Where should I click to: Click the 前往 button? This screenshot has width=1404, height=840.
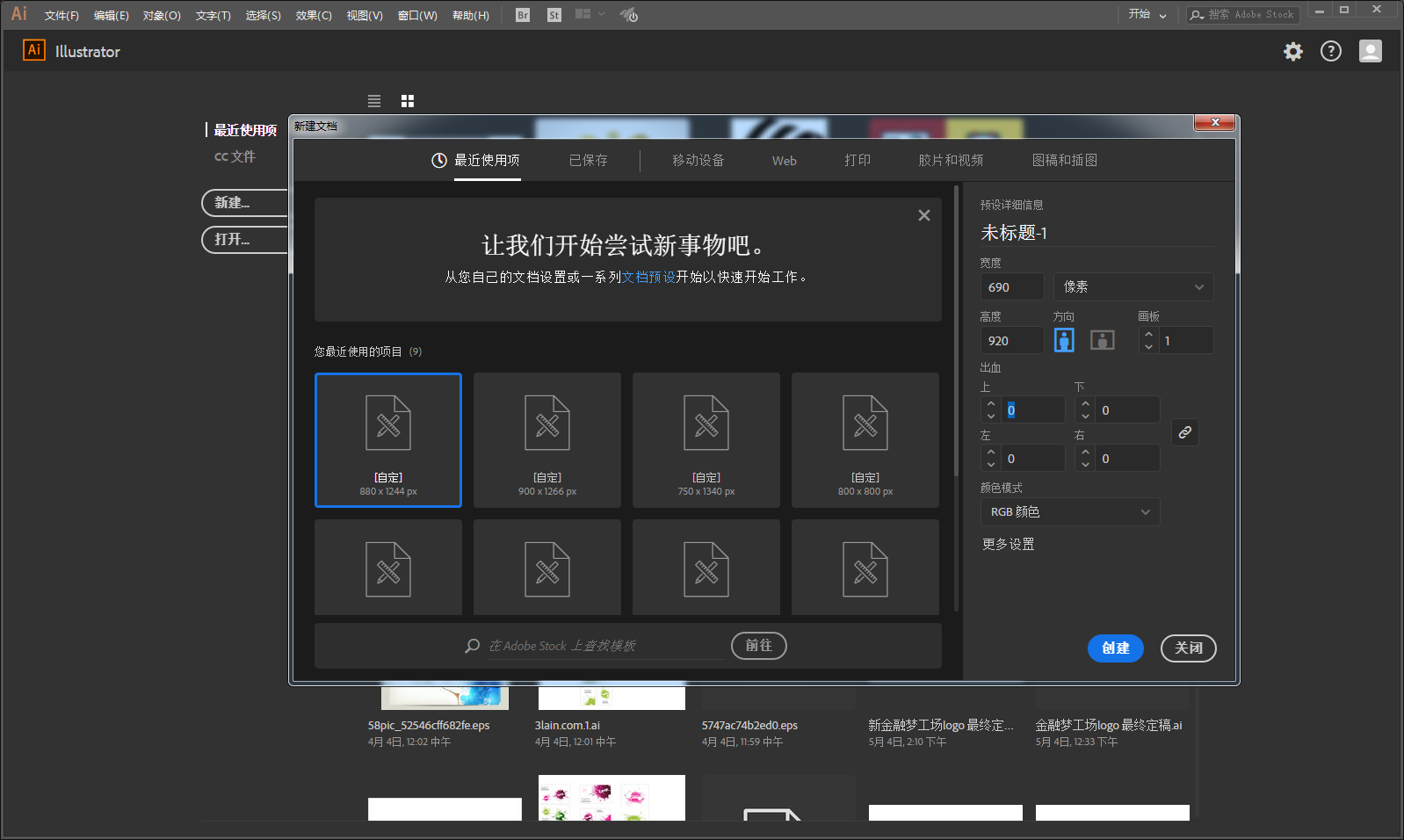(759, 646)
